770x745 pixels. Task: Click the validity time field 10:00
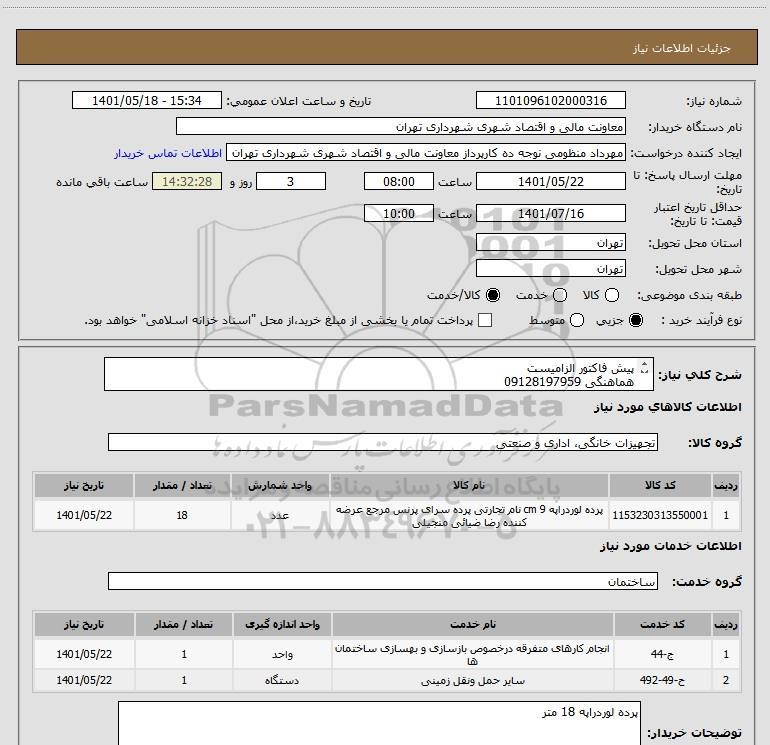[399, 213]
